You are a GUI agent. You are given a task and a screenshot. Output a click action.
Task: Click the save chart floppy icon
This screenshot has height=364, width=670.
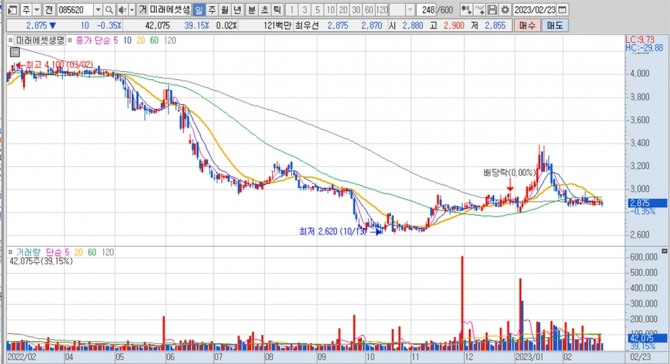click(x=493, y=9)
